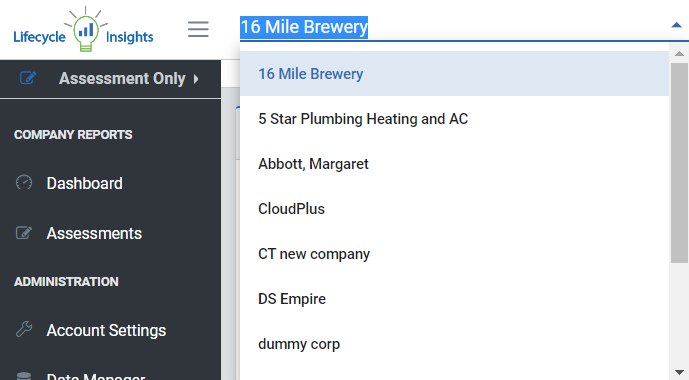Screen dimensions: 689x380
Task: Click the Dashboard gauge icon
Action: pyautogui.click(x=24, y=182)
